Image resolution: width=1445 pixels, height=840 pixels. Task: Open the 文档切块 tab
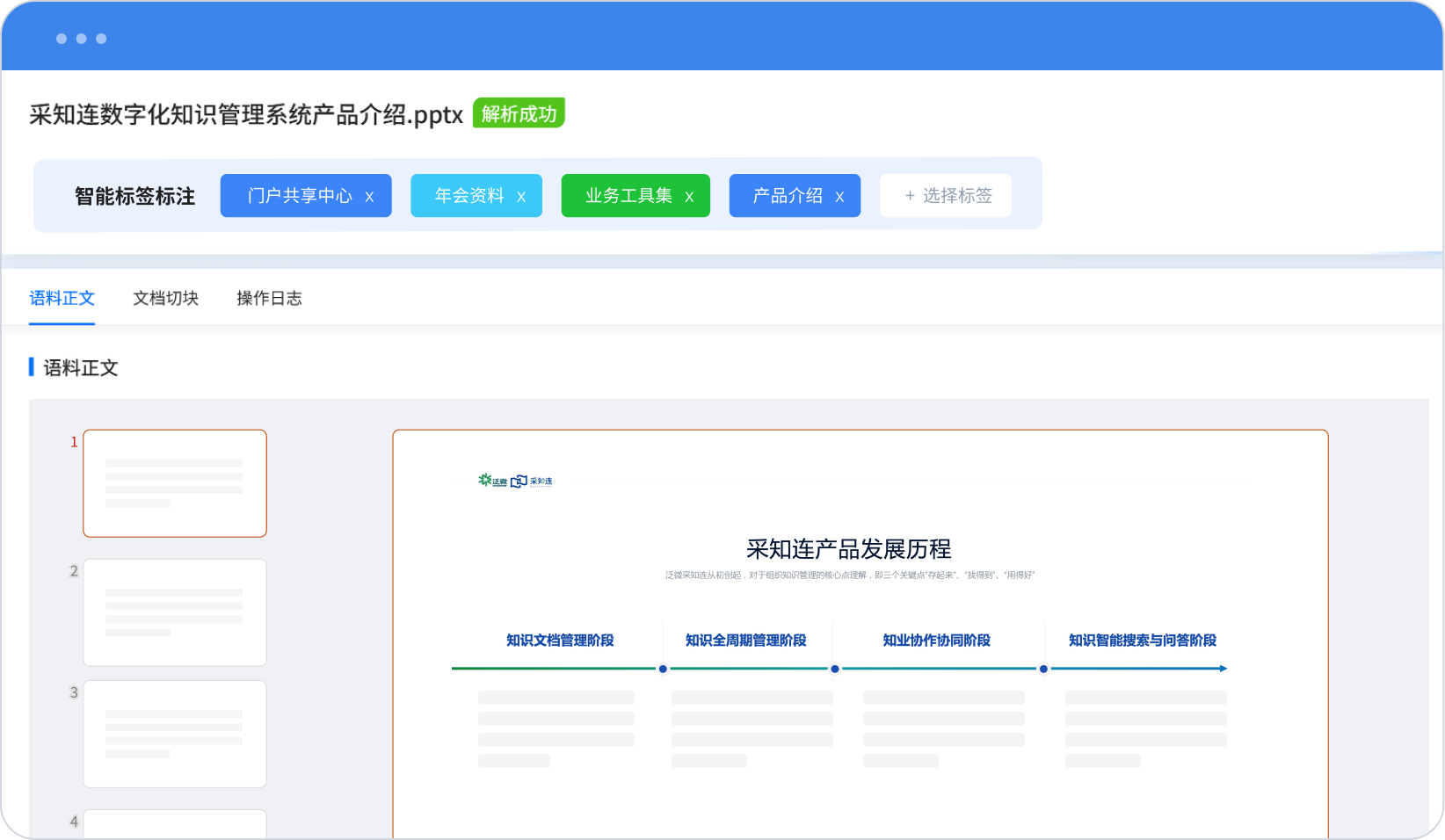(x=165, y=299)
